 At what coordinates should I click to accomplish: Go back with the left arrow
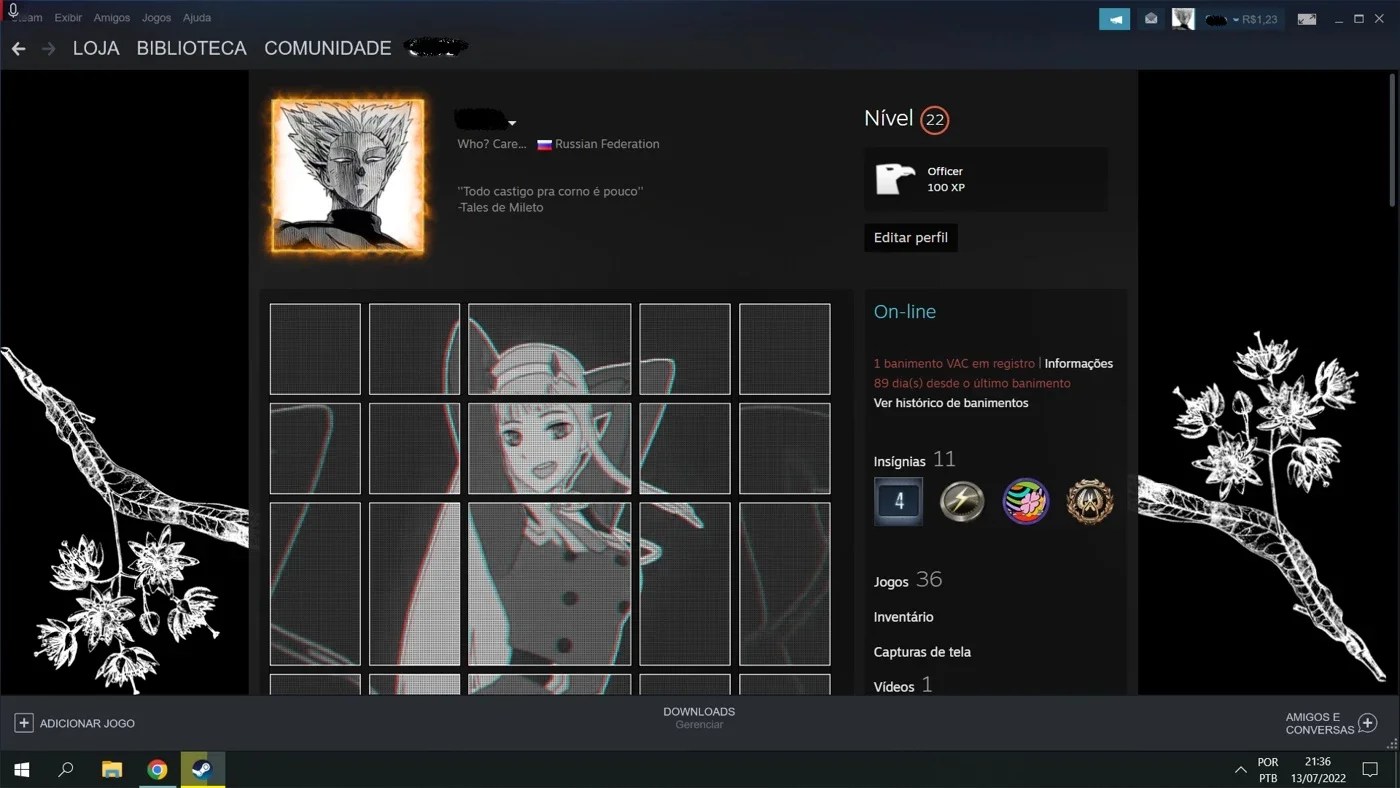click(x=18, y=48)
